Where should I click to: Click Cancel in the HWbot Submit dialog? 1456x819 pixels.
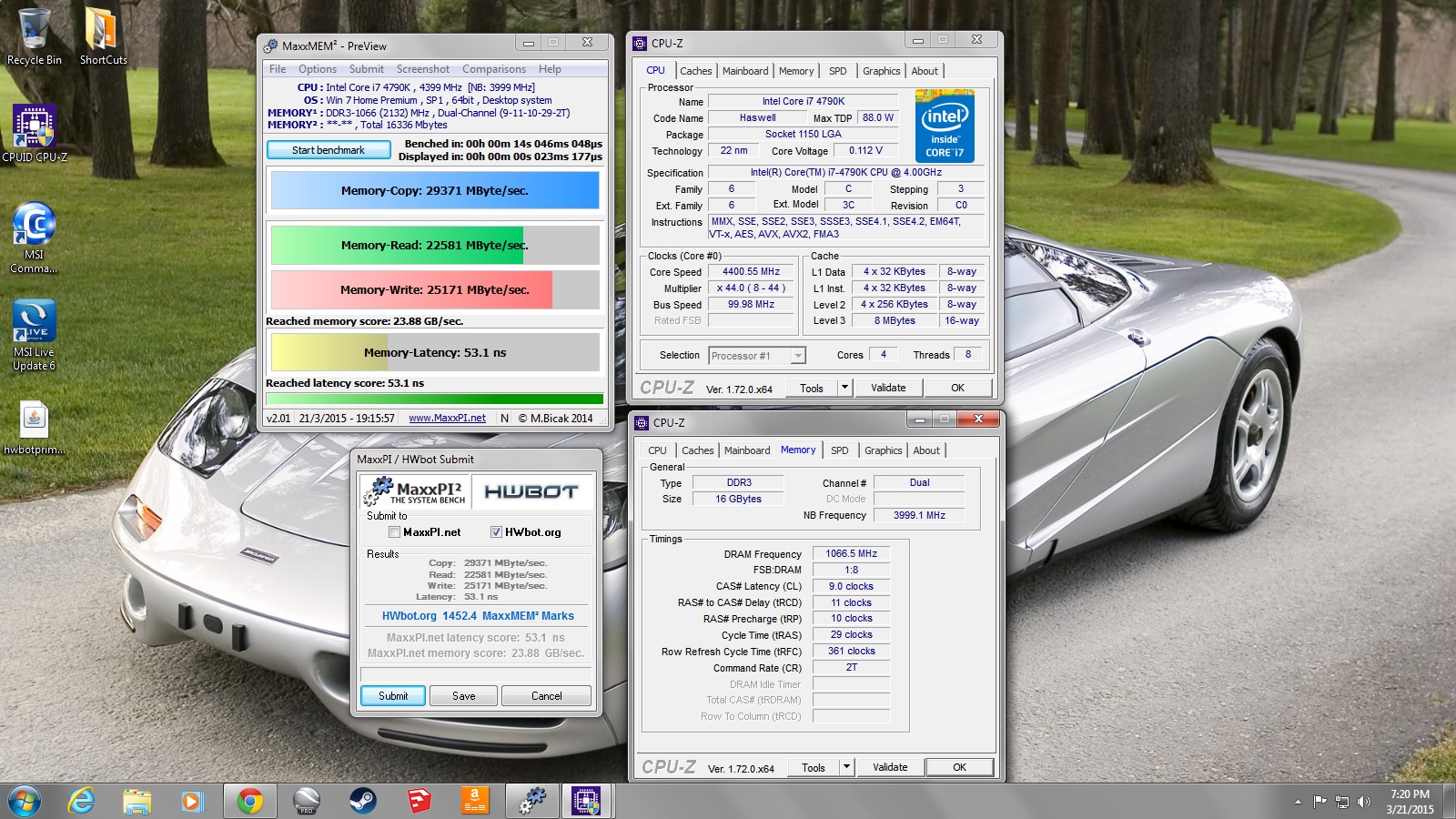[547, 696]
